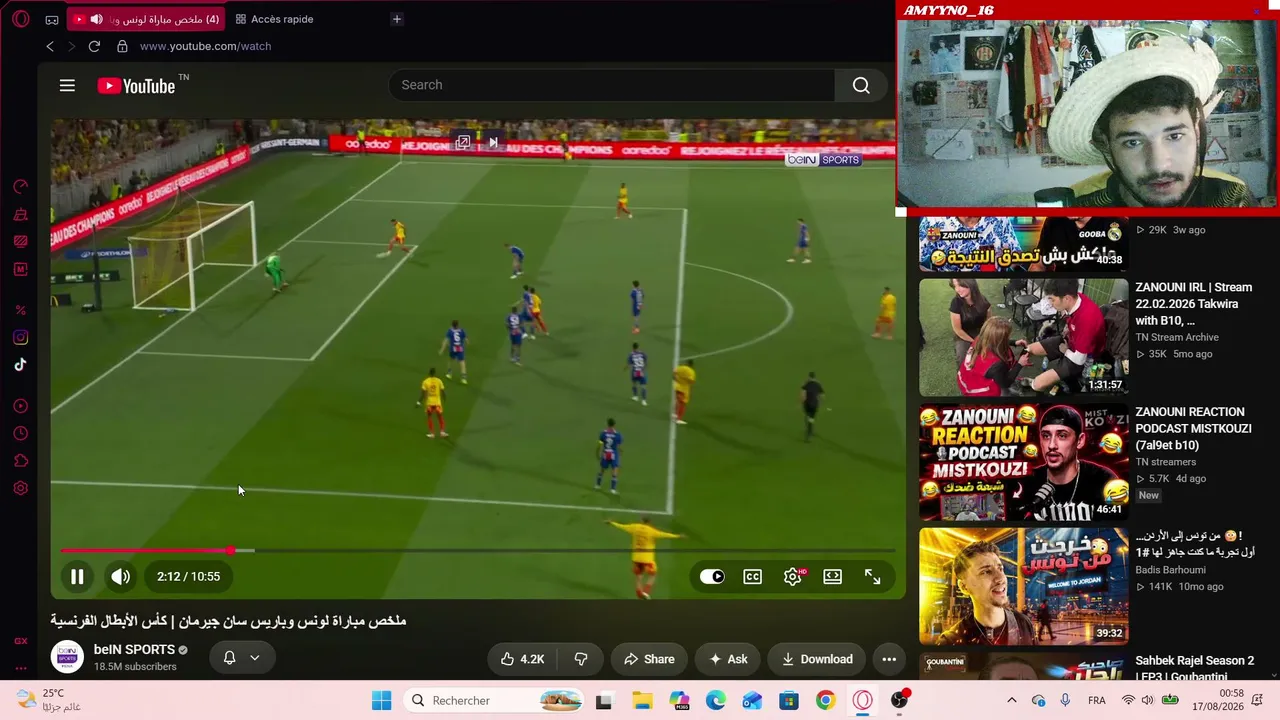The width and height of the screenshot is (1280, 720).
Task: Open the GX icon at sidebar bottom
Action: (20, 641)
